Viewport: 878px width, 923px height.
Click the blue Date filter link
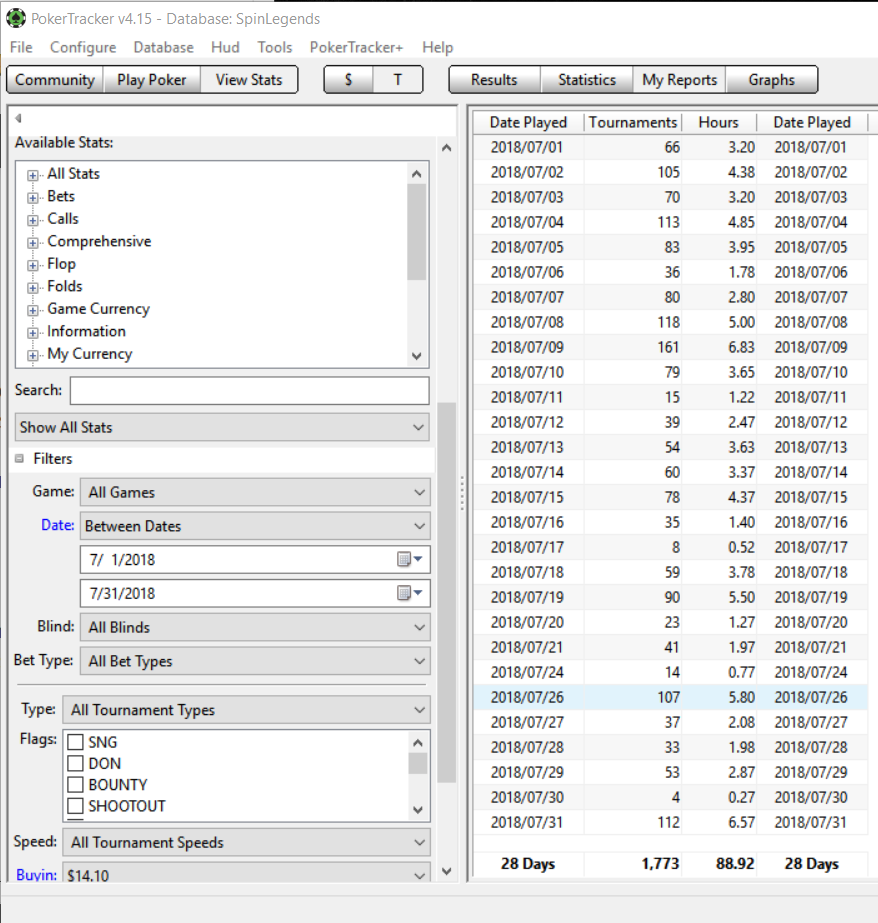(x=58, y=524)
